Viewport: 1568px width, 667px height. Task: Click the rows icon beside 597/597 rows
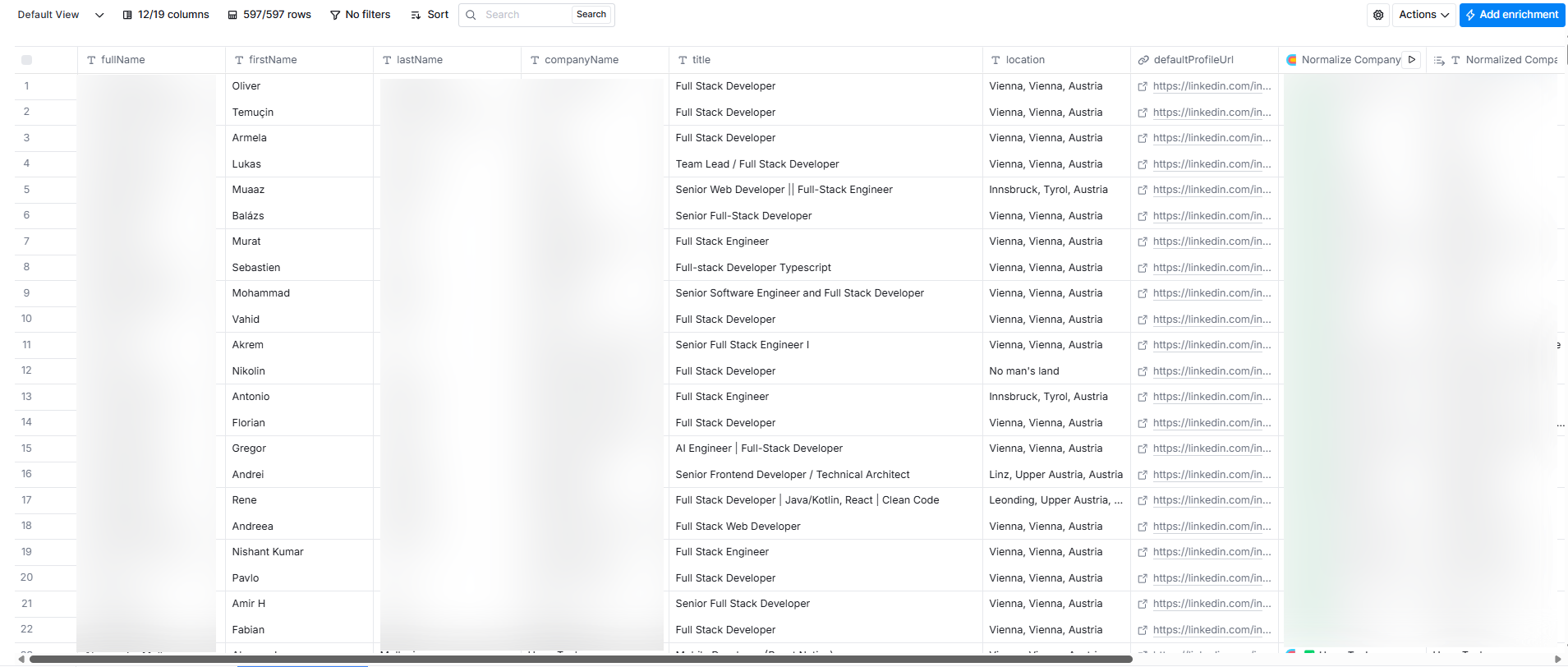(x=232, y=15)
